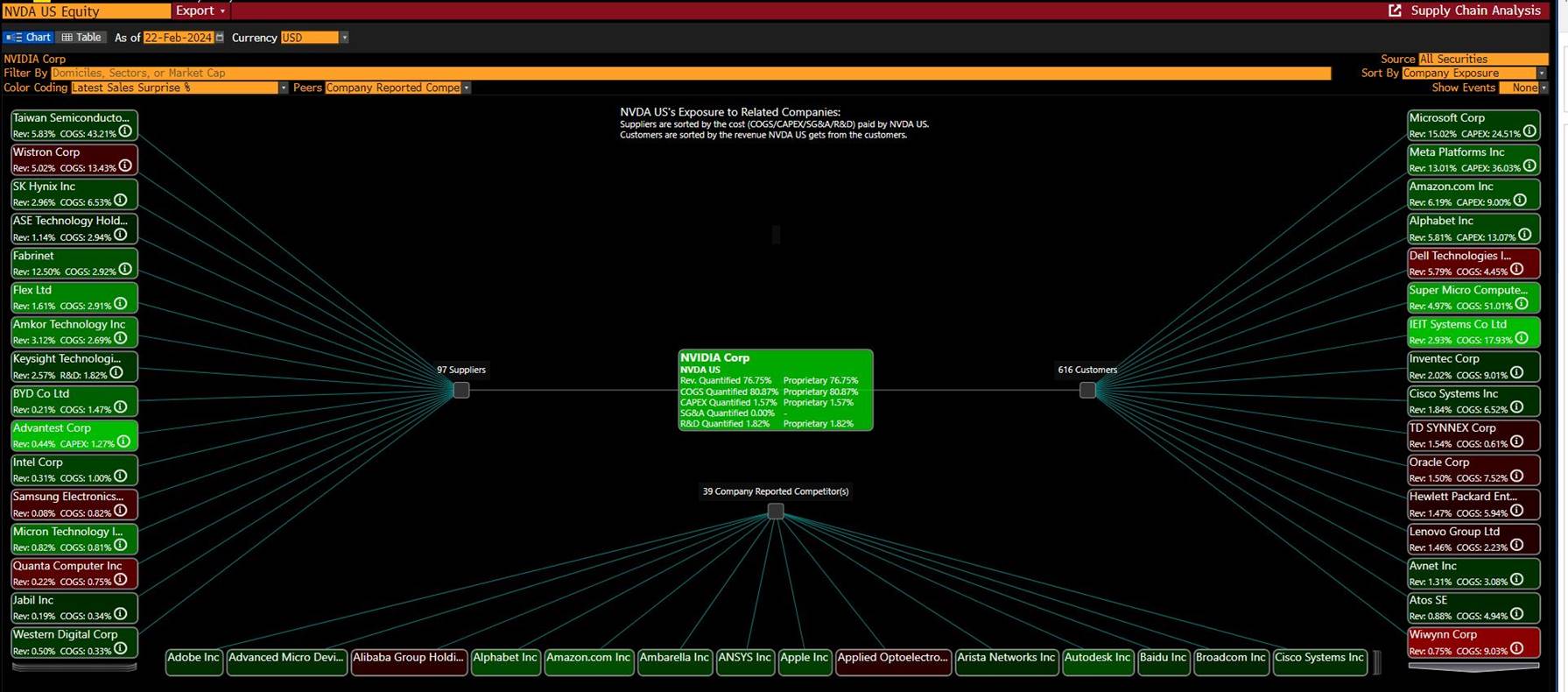The height and width of the screenshot is (692, 1568).
Task: Expand the Show Events None dropdown
Action: (1543, 88)
